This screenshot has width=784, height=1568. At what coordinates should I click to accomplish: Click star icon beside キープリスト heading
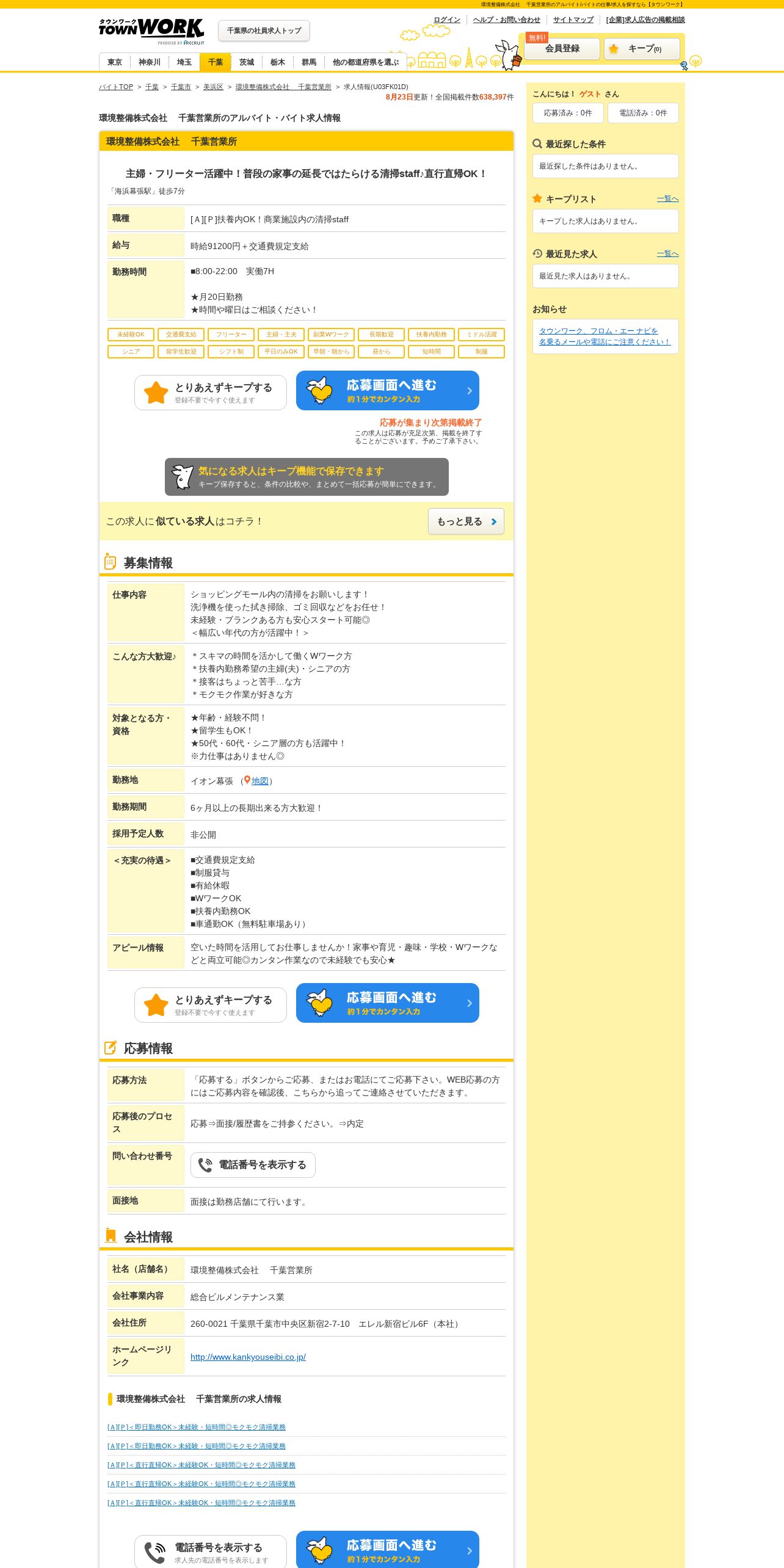537,198
